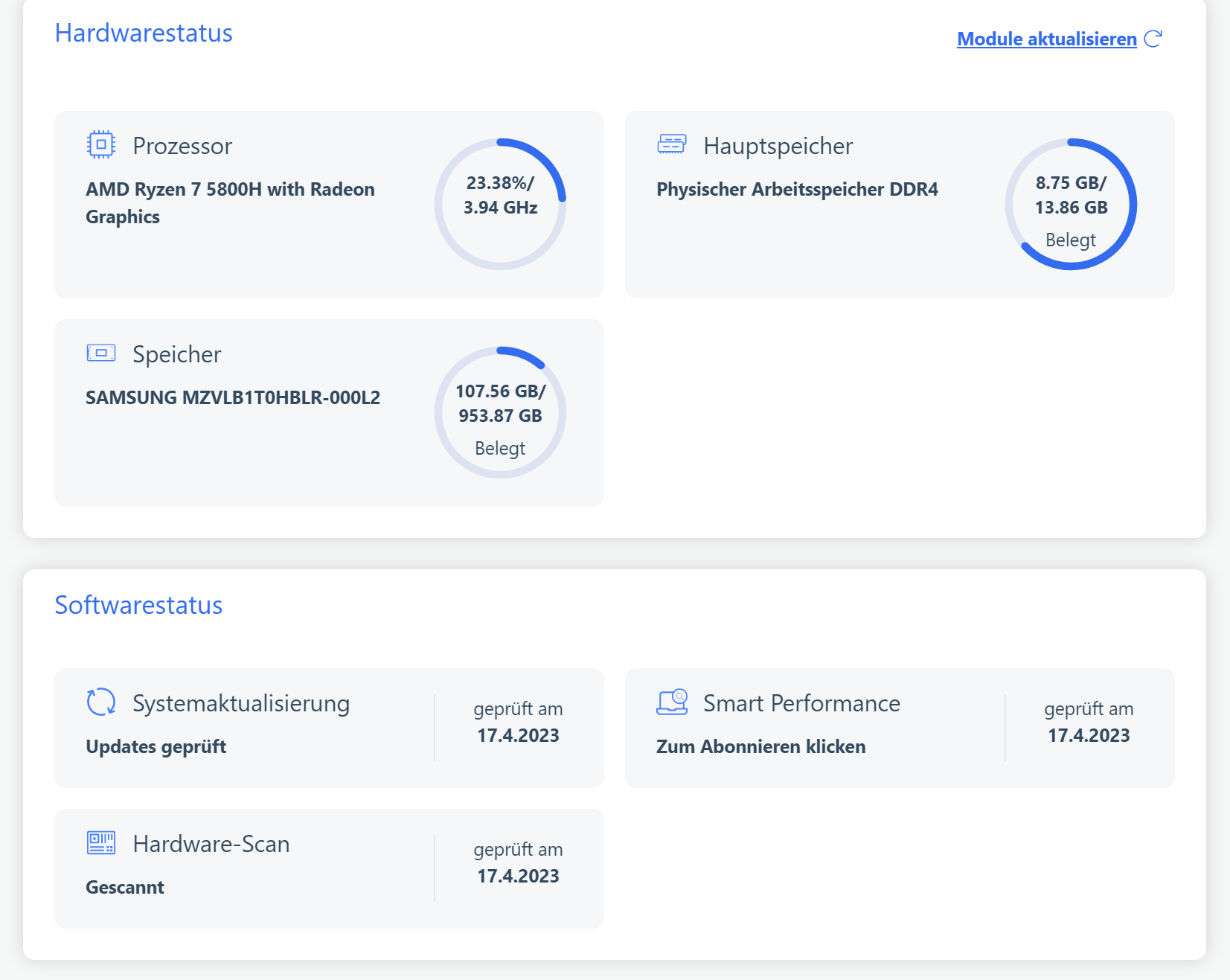Click Zum Abonnieren klicken text
The width and height of the screenshot is (1230, 980).
pyautogui.click(x=760, y=746)
